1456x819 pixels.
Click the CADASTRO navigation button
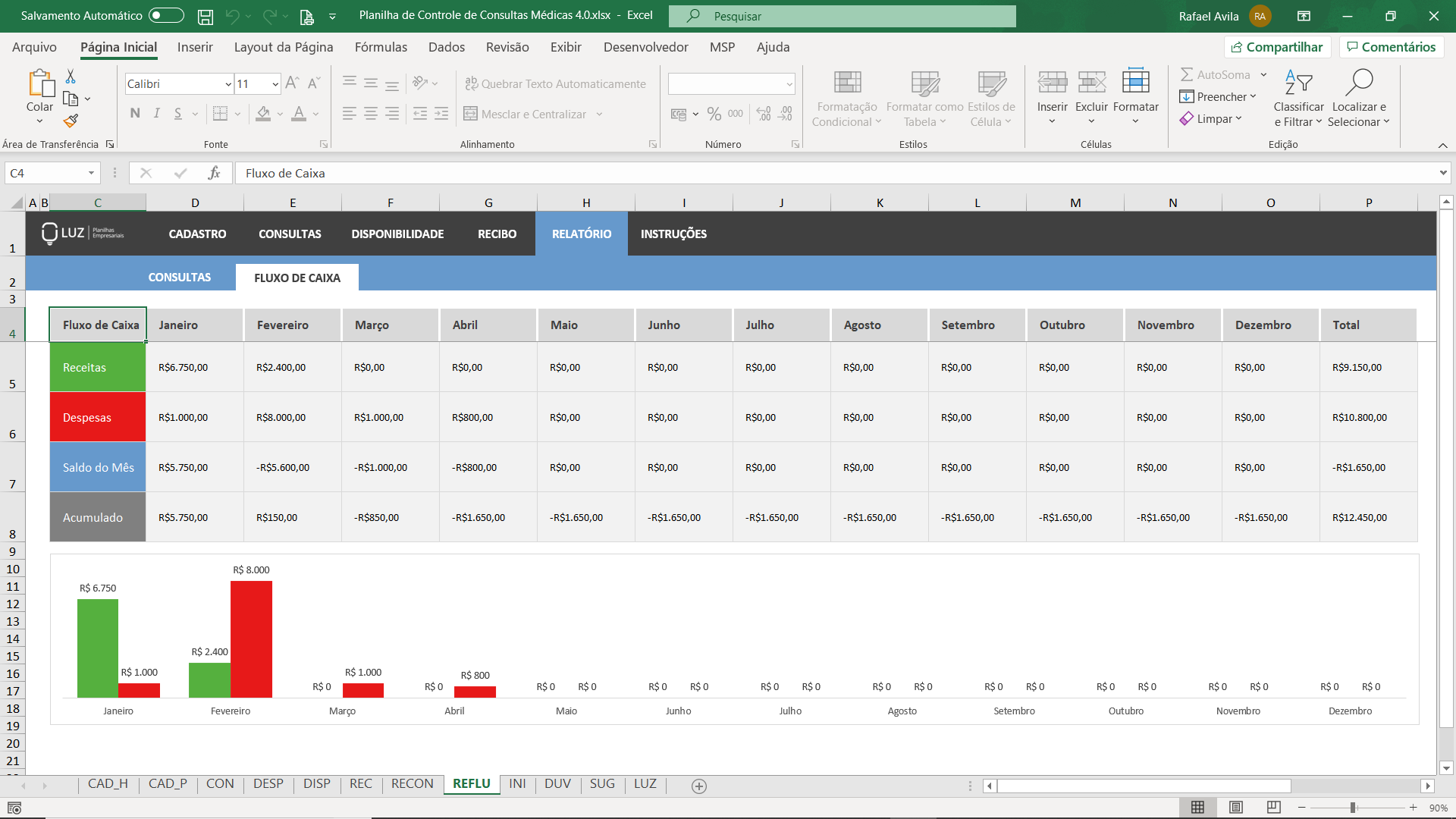coord(197,233)
